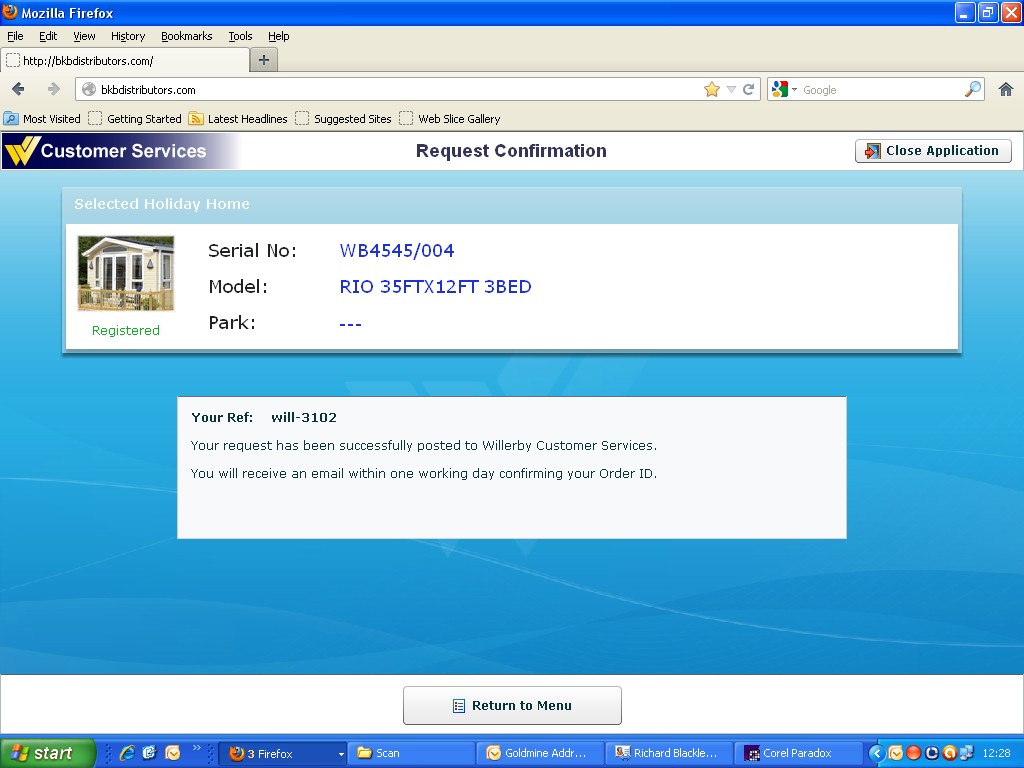1024x768 pixels.
Task: Open the 3 Firefox taskbar group
Action: pyautogui.click(x=282, y=753)
